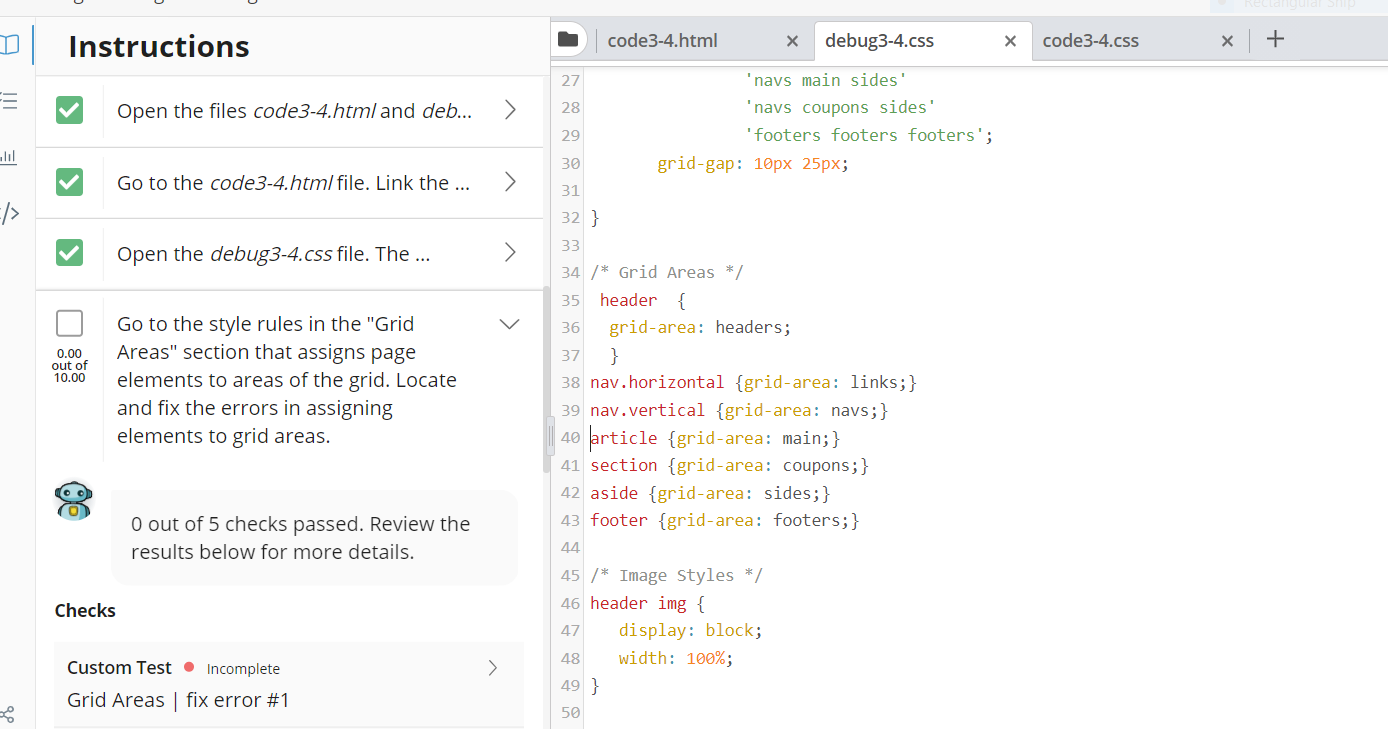Screen dimensions: 1388x729
Task: Collapse the expanded Grid Areas step
Action: coord(510,323)
